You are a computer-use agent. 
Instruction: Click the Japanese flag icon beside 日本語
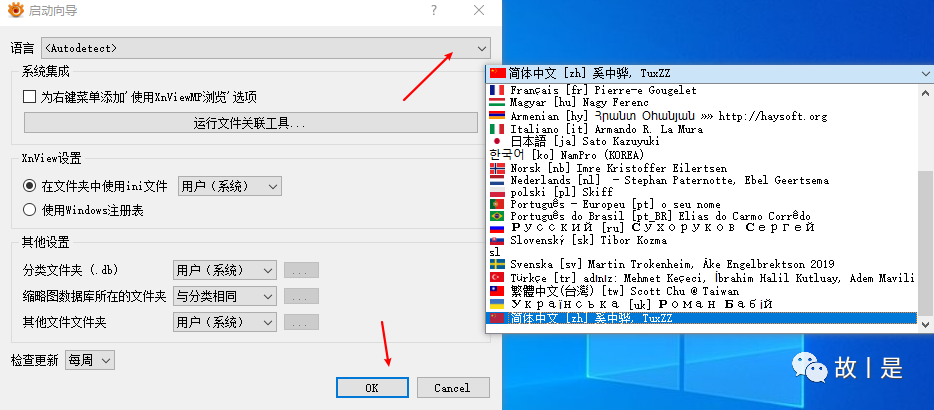497,141
